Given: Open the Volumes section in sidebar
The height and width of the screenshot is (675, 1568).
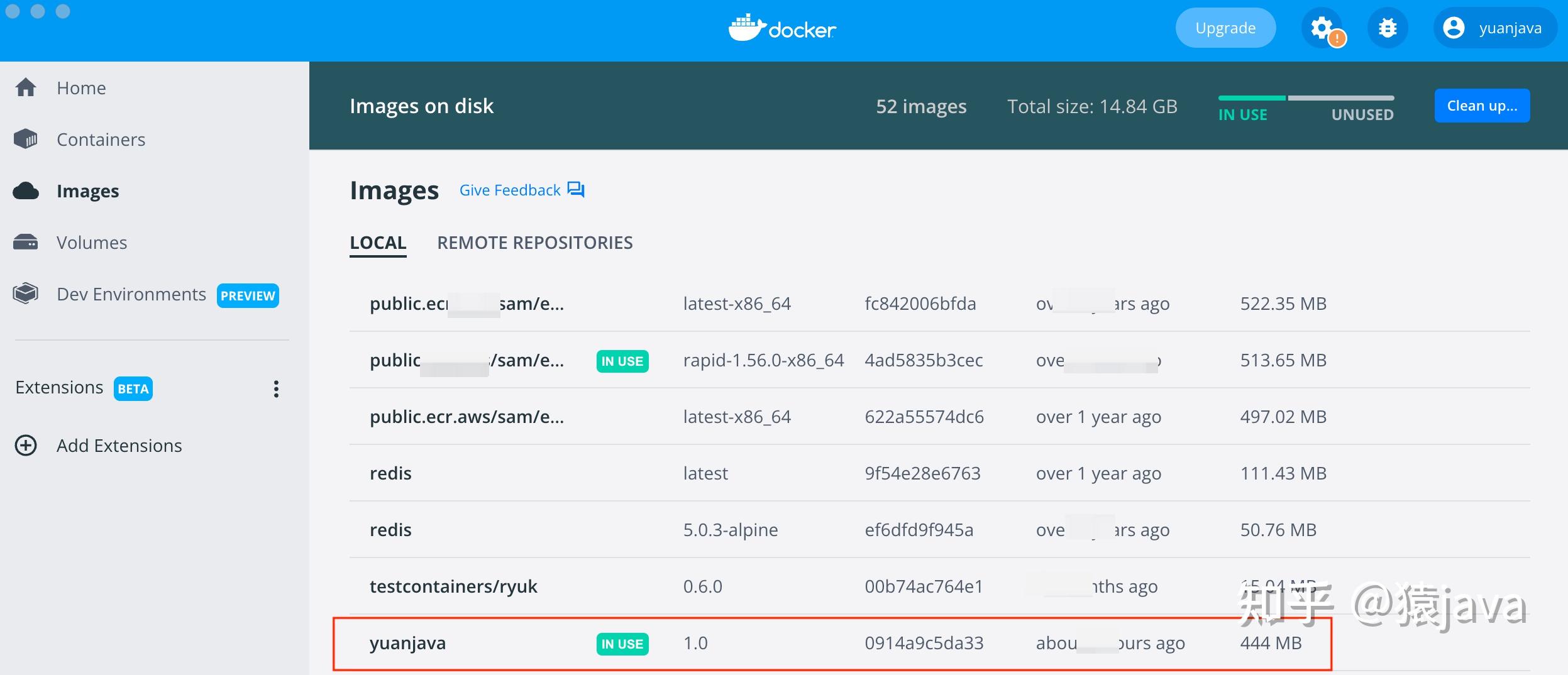Looking at the screenshot, I should pos(92,242).
